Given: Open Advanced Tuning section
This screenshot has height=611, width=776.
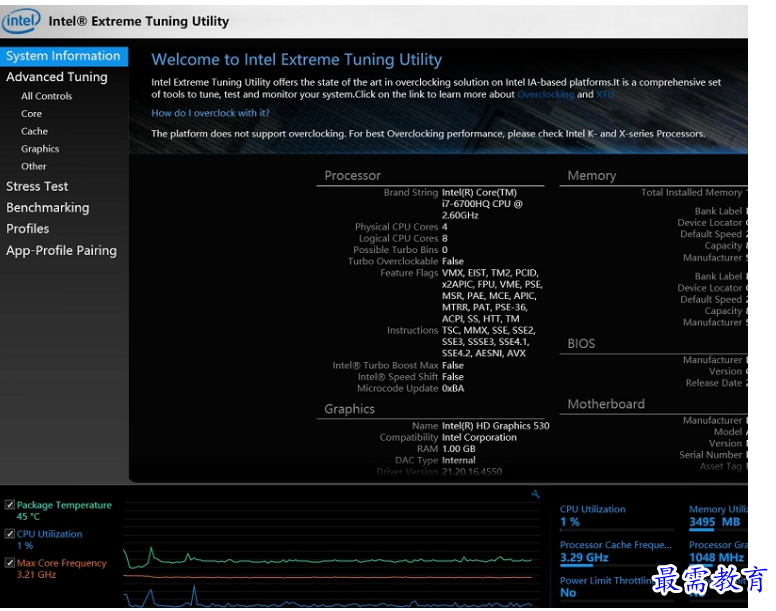Looking at the screenshot, I should 56,77.
